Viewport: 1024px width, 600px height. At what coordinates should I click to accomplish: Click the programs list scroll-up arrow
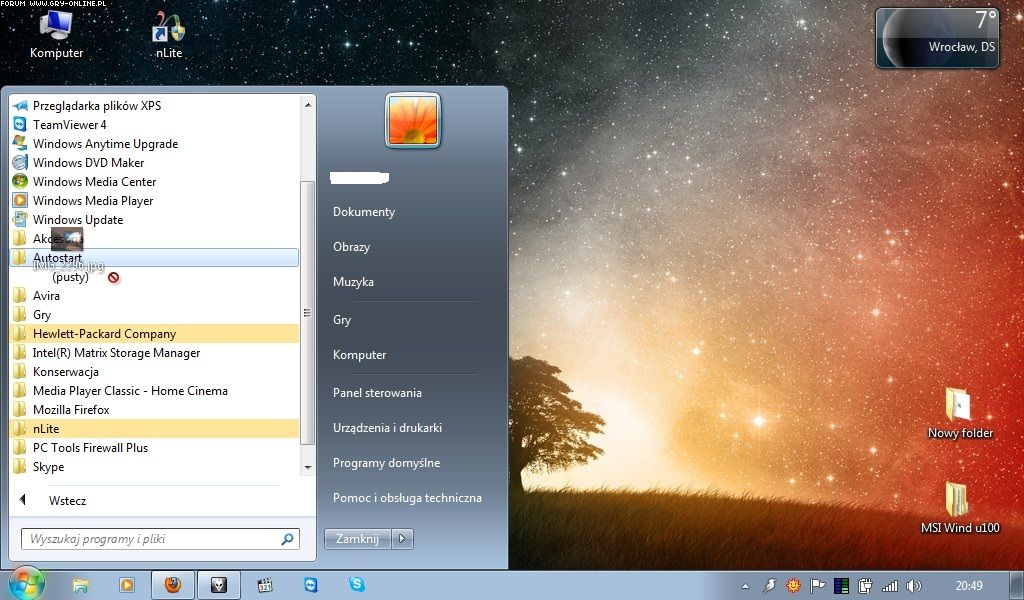tap(308, 104)
